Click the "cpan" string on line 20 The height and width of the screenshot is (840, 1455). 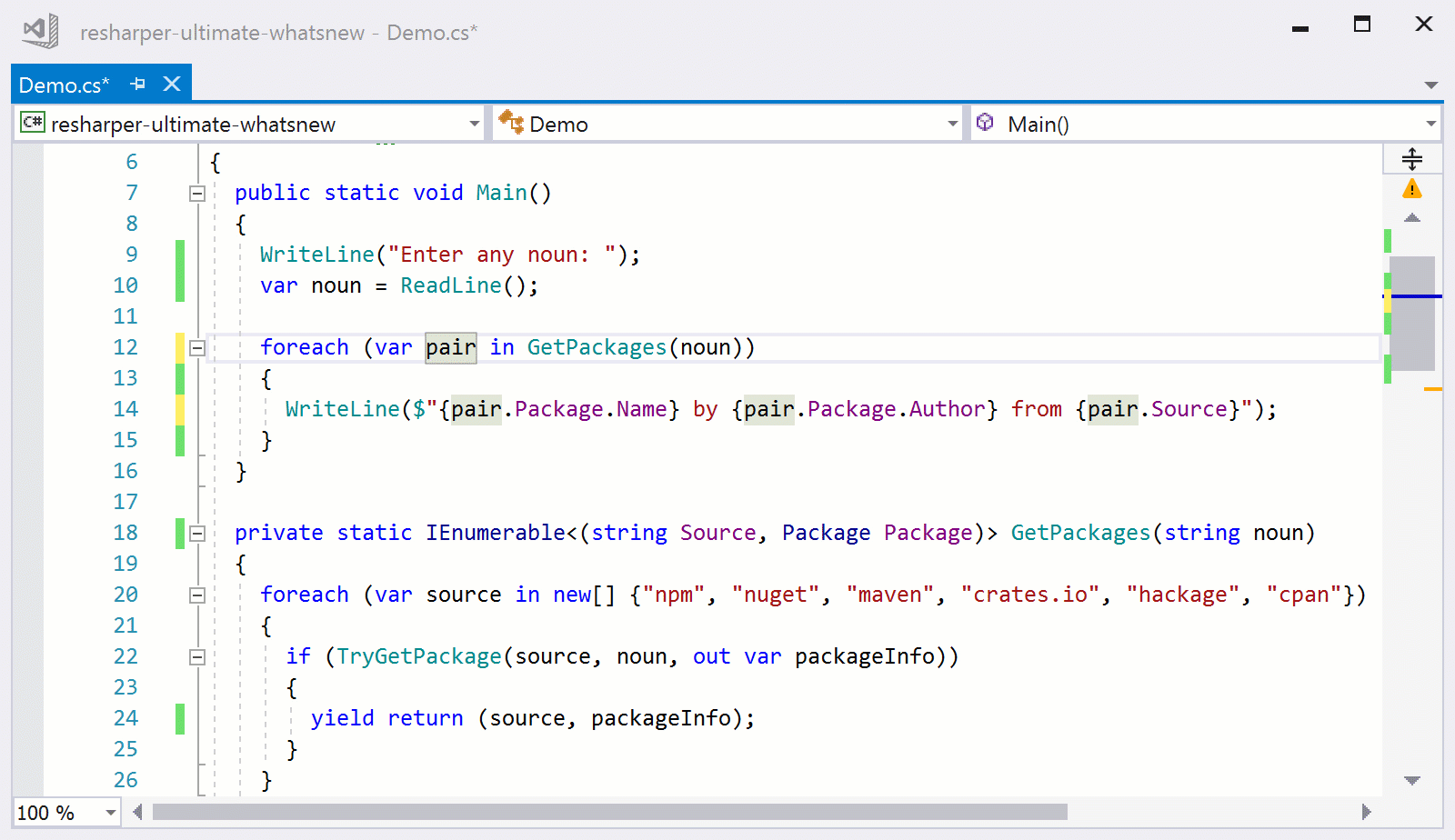coord(1304,595)
